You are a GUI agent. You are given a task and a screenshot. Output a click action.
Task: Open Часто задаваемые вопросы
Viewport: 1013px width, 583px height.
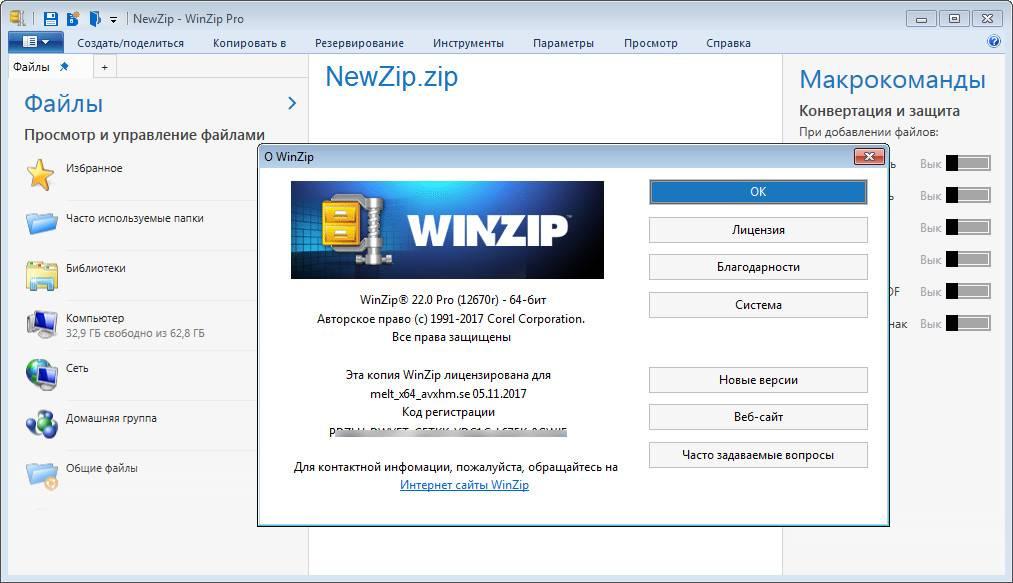[x=758, y=455]
